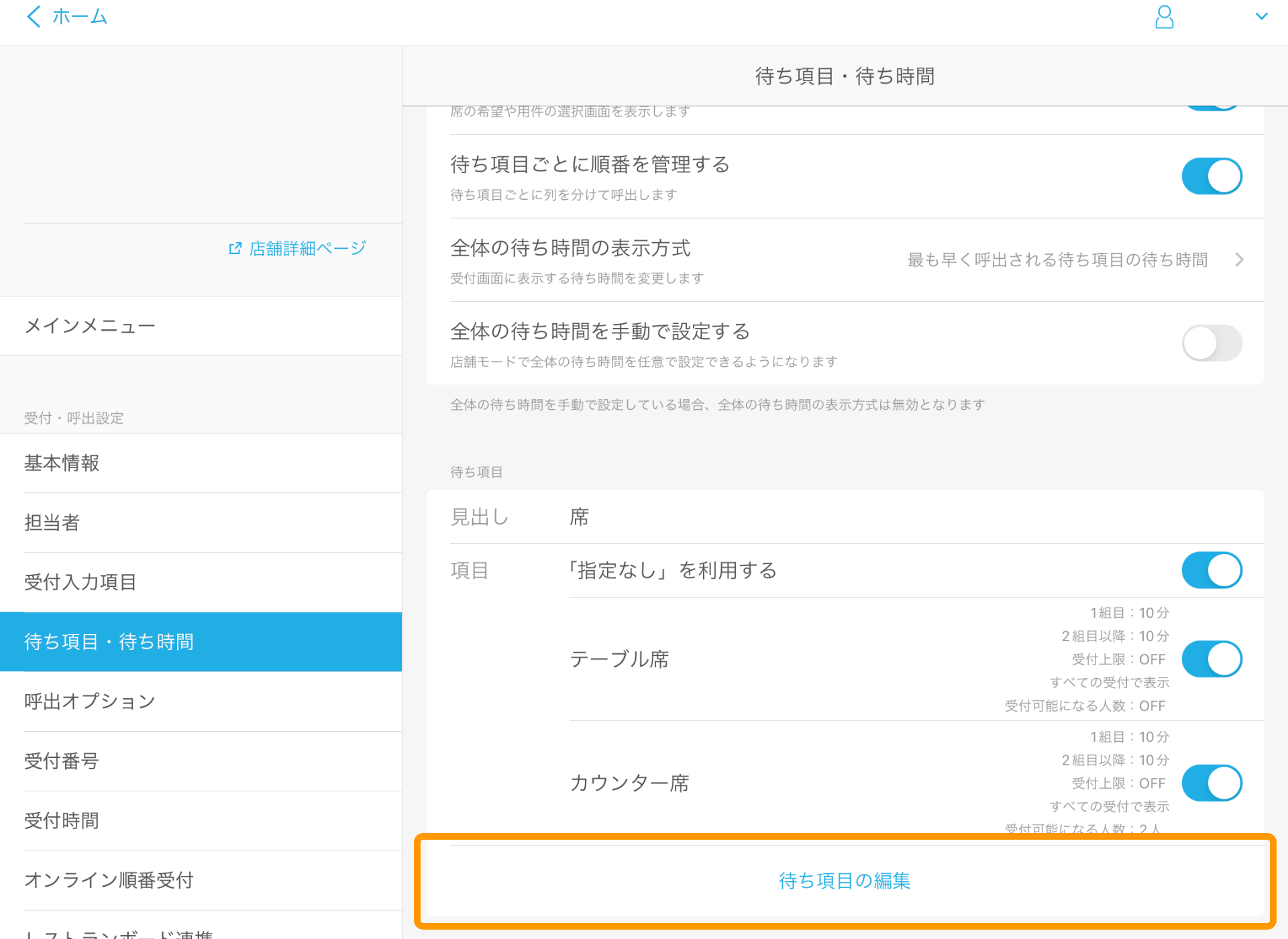Toggle 待ち項目ごとに順番を管理する switch
Screen dimensions: 1288x939
coord(1212,176)
